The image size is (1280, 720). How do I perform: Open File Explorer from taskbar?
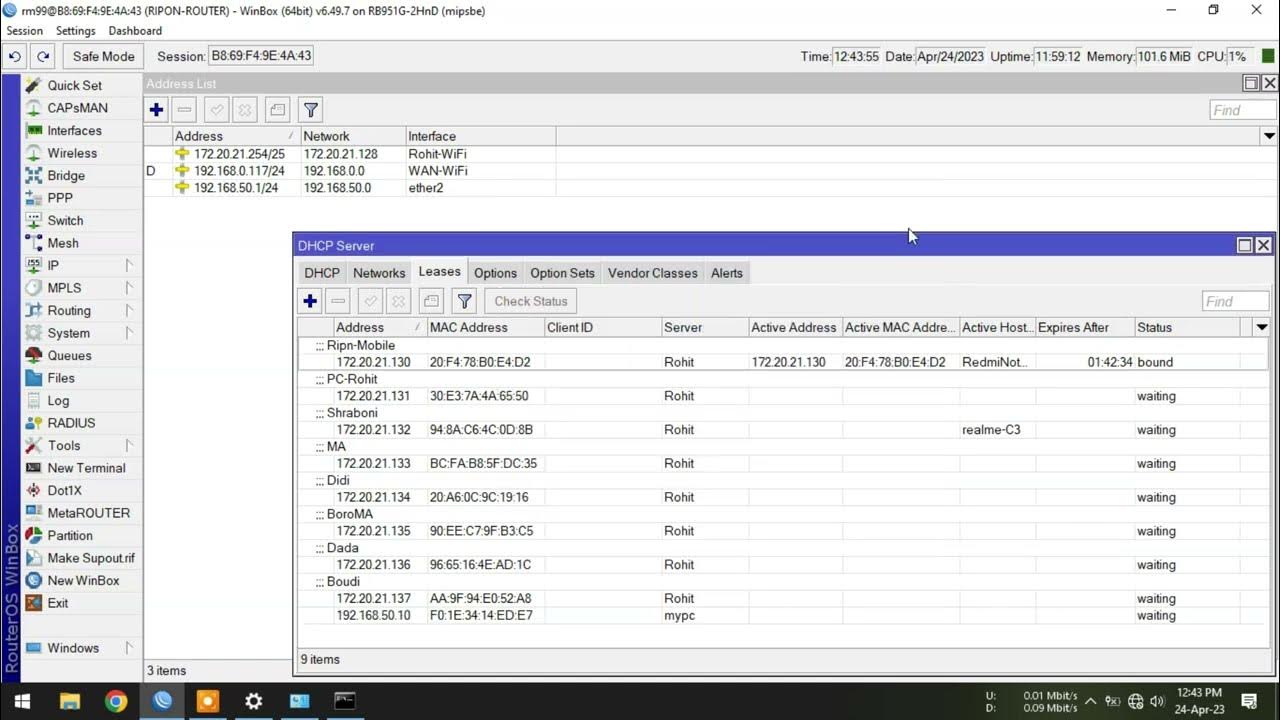[x=69, y=701]
